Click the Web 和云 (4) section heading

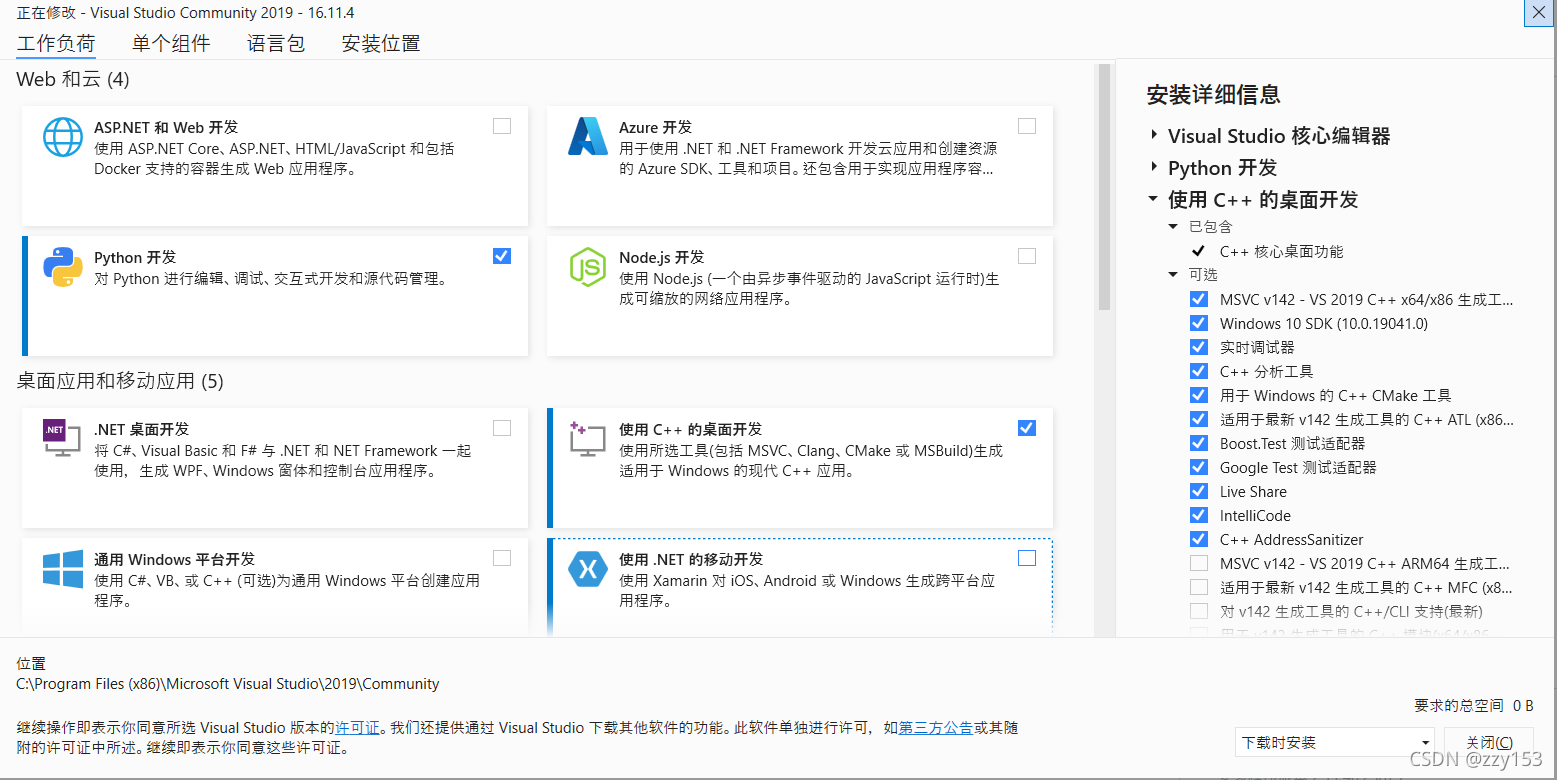[73, 79]
